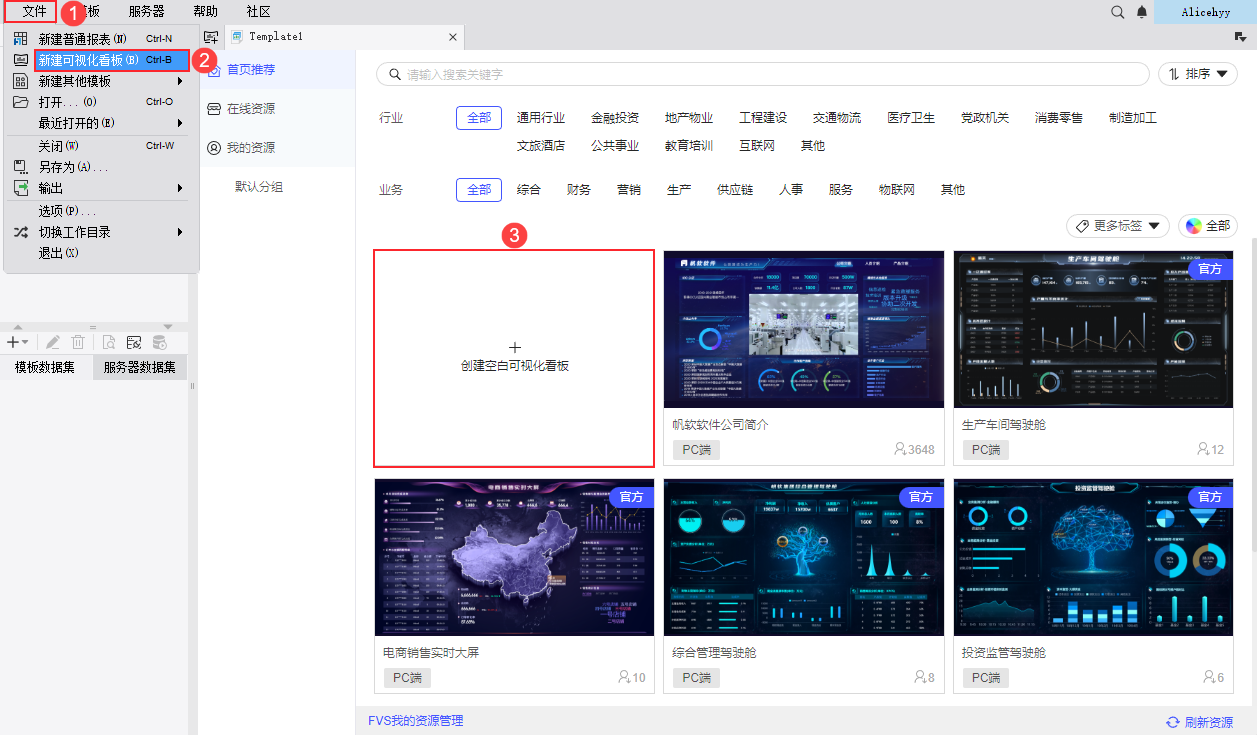Screen dimensions: 1257x735
Task: Open 综合管理驾驶舱 template thumbnail
Action: (804, 557)
